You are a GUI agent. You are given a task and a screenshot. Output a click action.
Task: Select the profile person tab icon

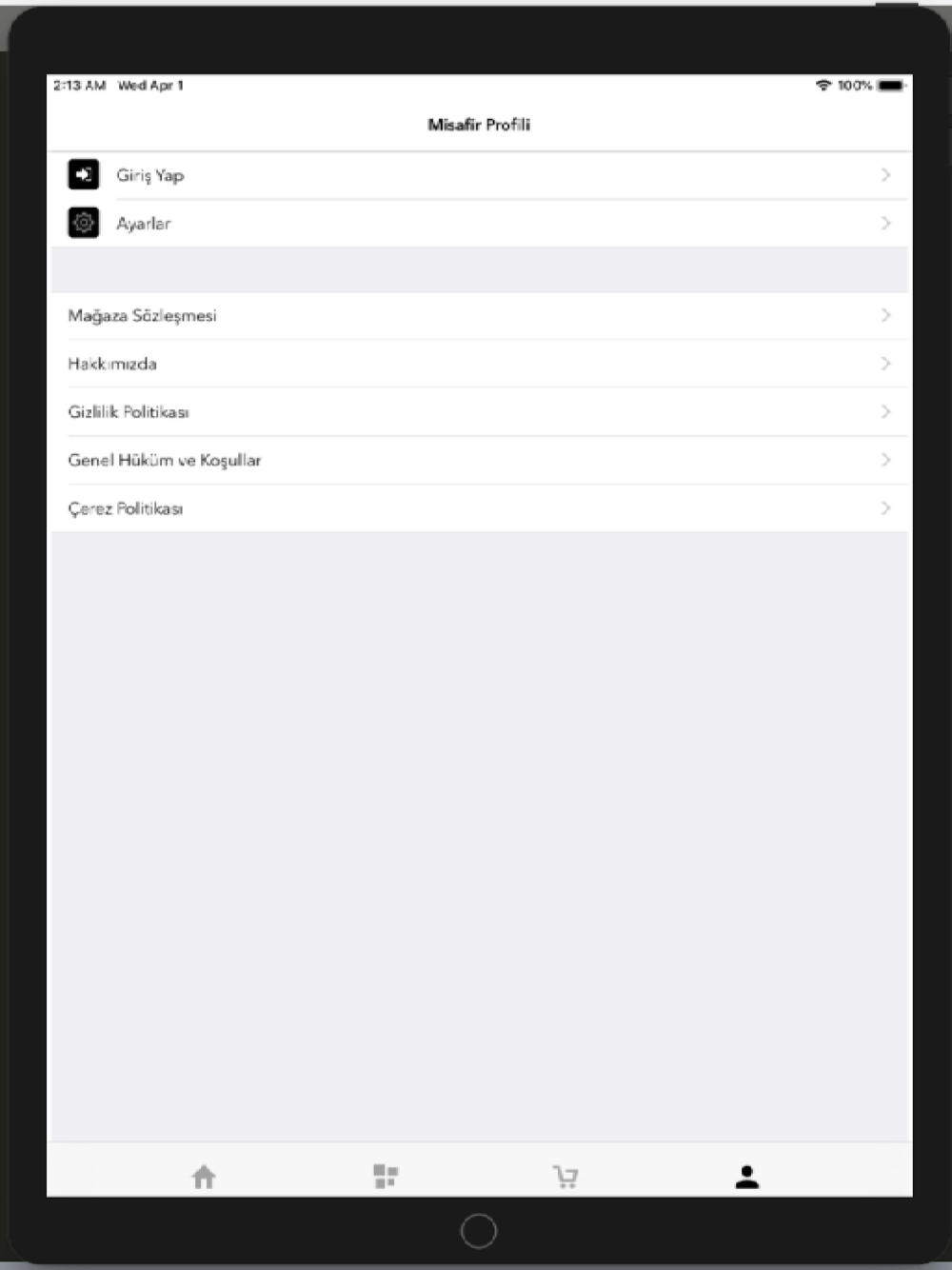point(747,1178)
